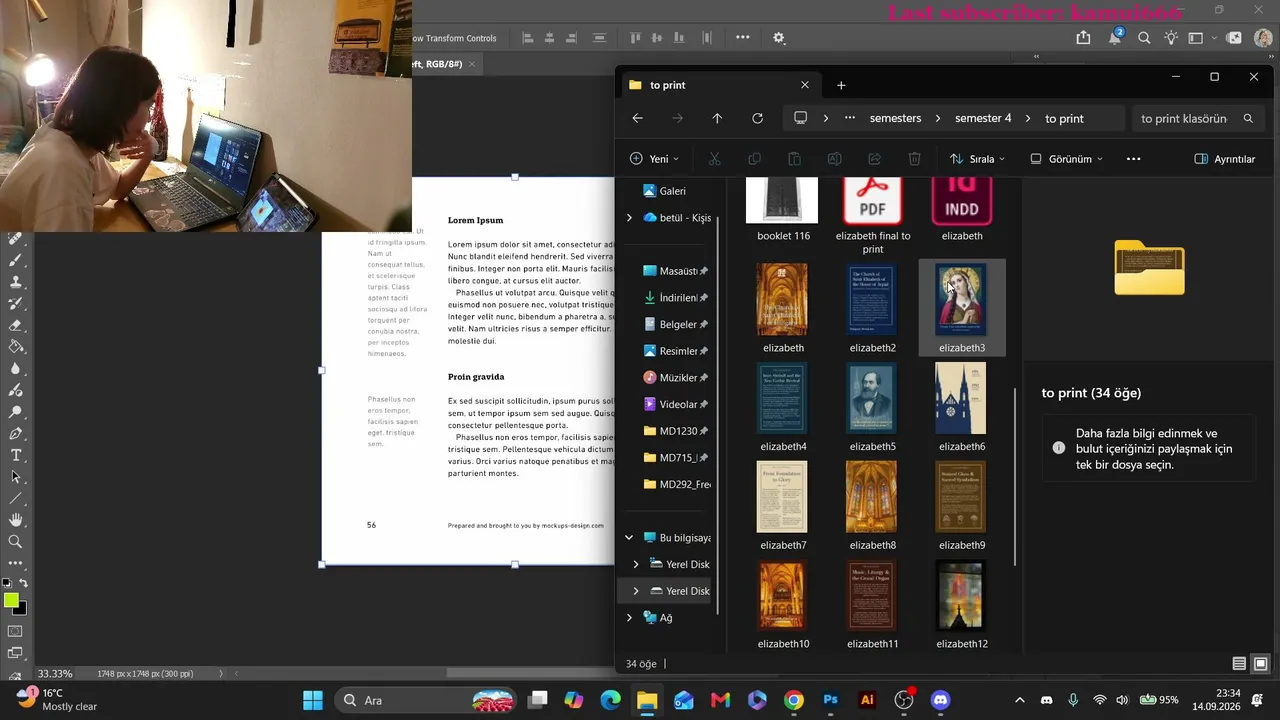Click the Explorer refresh button
Screen dimensions: 1280x720
click(x=757, y=118)
